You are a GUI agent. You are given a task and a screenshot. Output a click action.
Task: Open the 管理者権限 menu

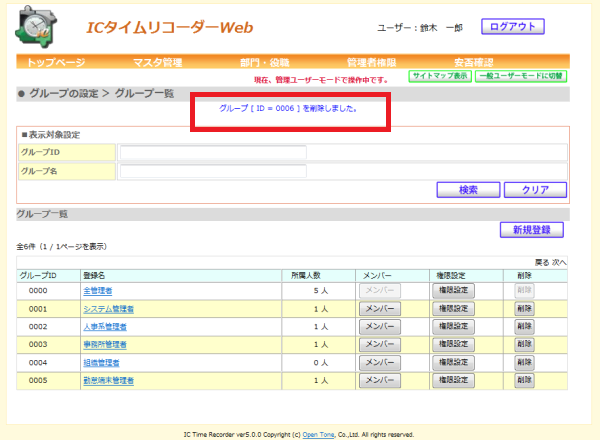(x=372, y=62)
